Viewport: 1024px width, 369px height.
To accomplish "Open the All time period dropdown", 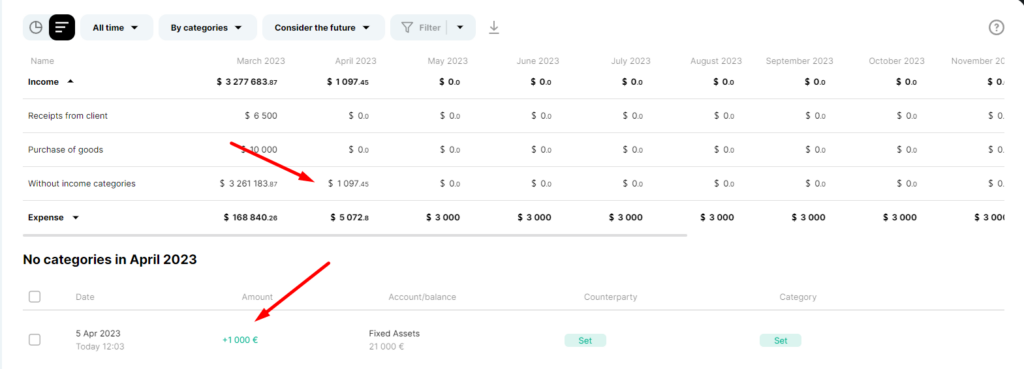I will pos(117,27).
